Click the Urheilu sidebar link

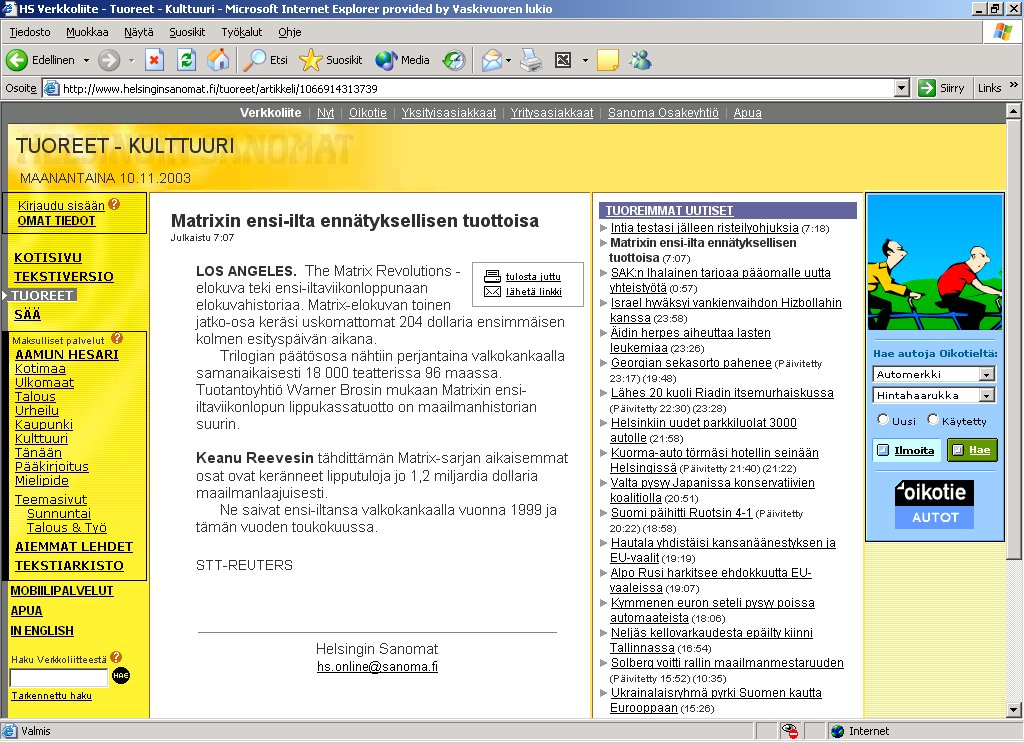click(37, 410)
